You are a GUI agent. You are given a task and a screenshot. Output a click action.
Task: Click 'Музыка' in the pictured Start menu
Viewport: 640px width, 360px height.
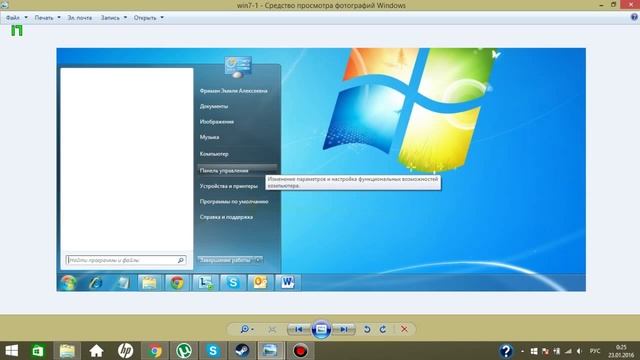pos(209,137)
